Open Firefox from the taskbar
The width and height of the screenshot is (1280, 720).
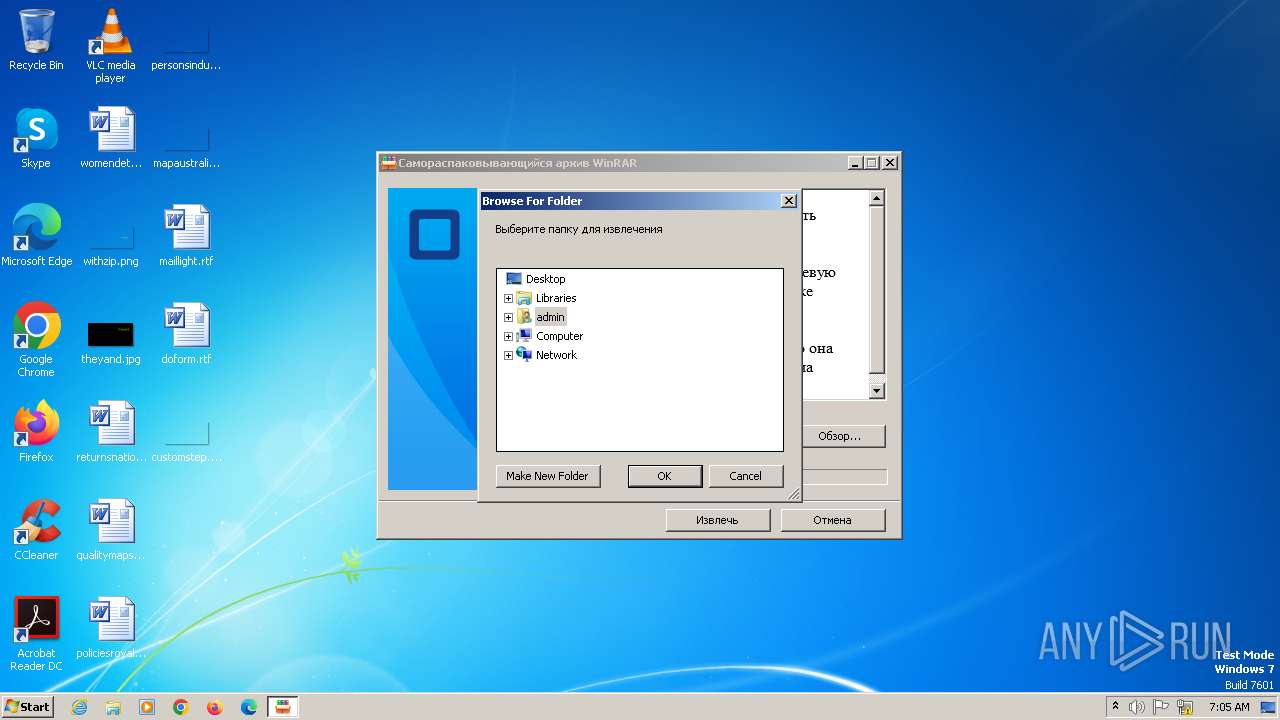pos(215,707)
